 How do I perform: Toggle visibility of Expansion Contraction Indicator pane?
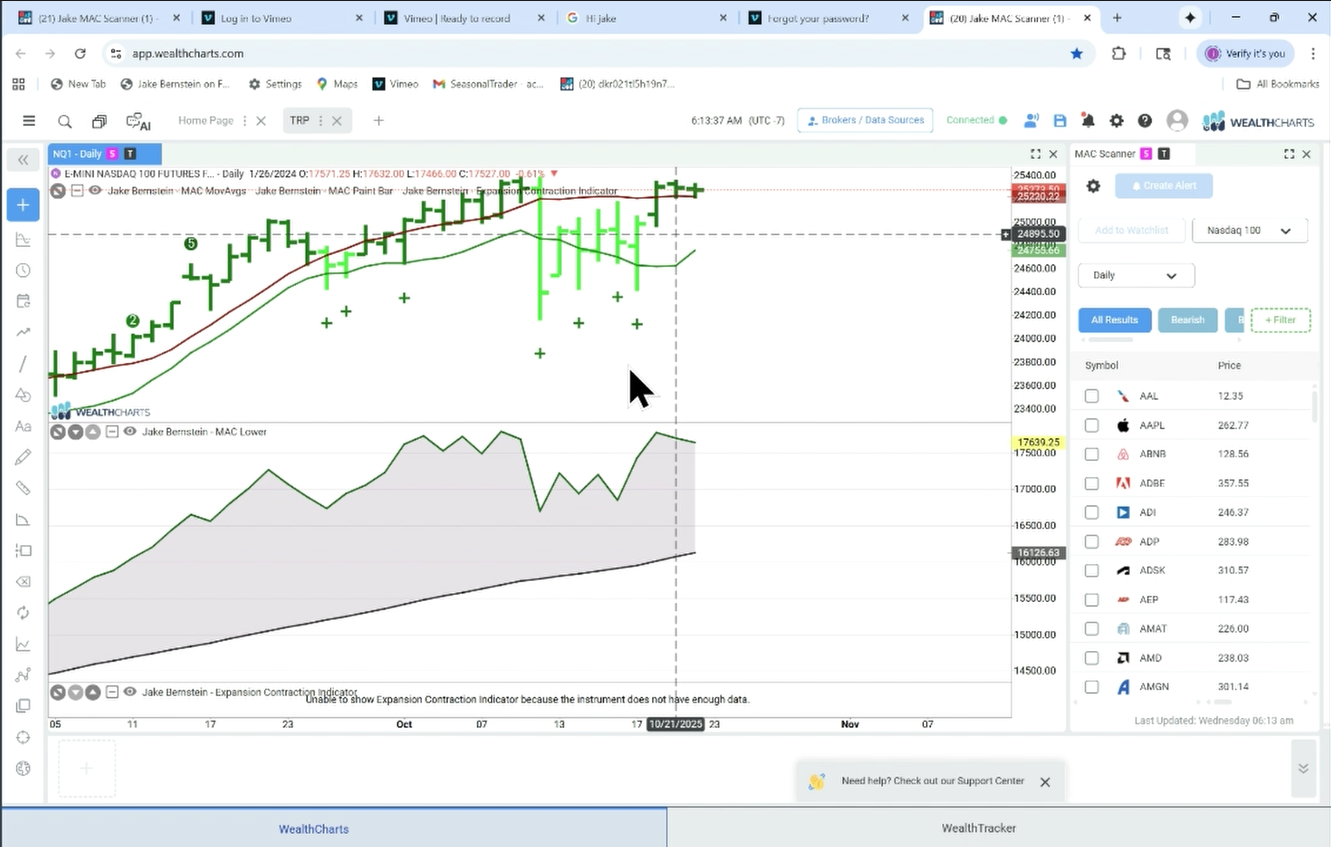[130, 692]
